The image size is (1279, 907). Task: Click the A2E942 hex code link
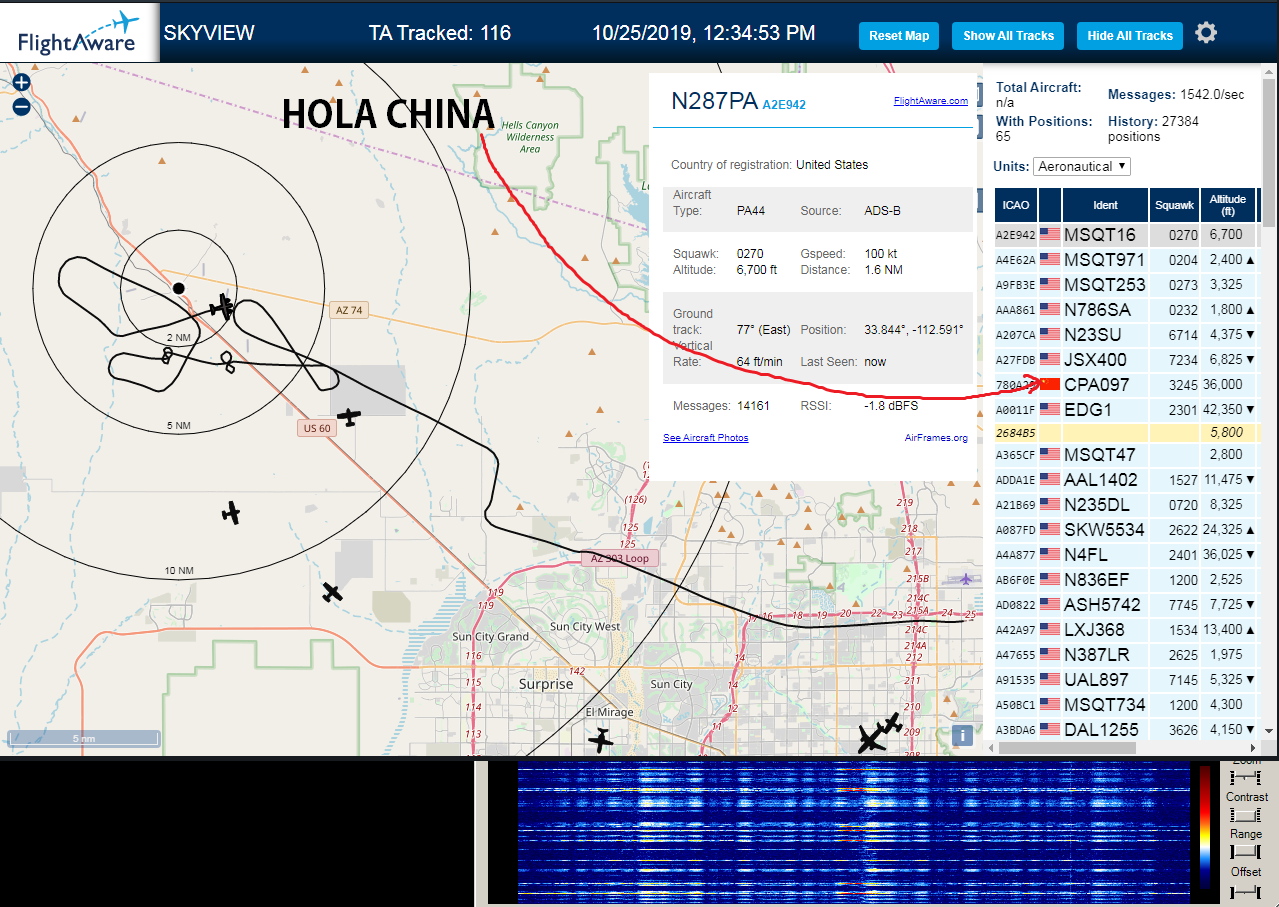784,104
